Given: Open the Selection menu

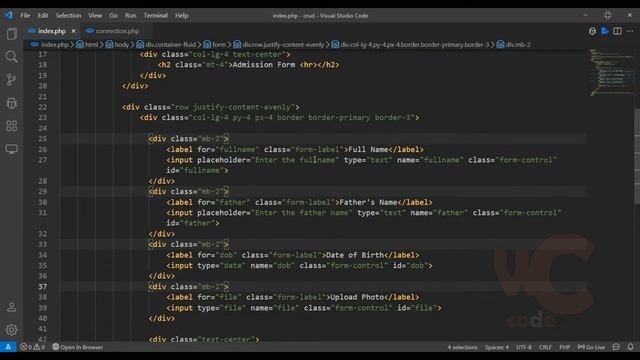Looking at the screenshot, I should point(68,16).
